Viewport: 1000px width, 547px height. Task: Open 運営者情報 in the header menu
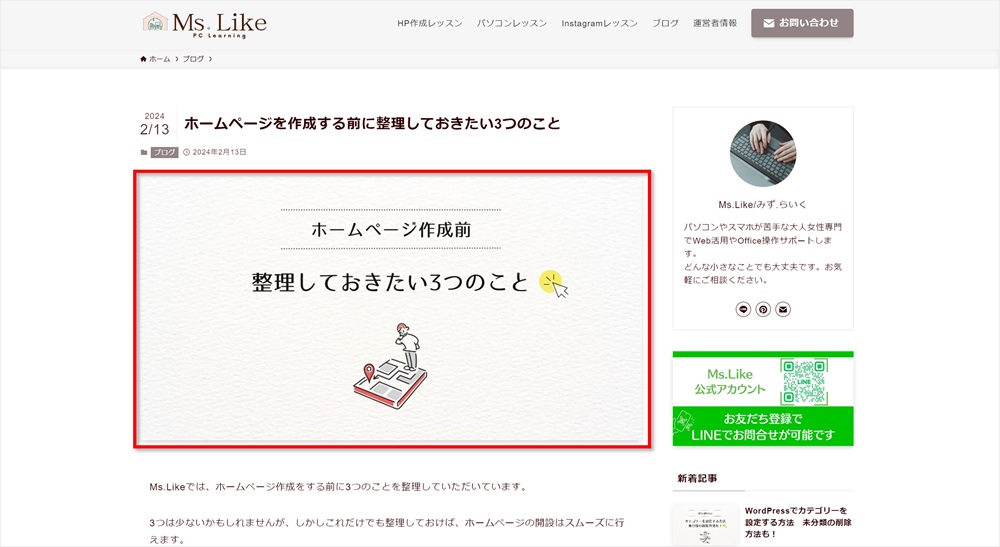pos(715,23)
